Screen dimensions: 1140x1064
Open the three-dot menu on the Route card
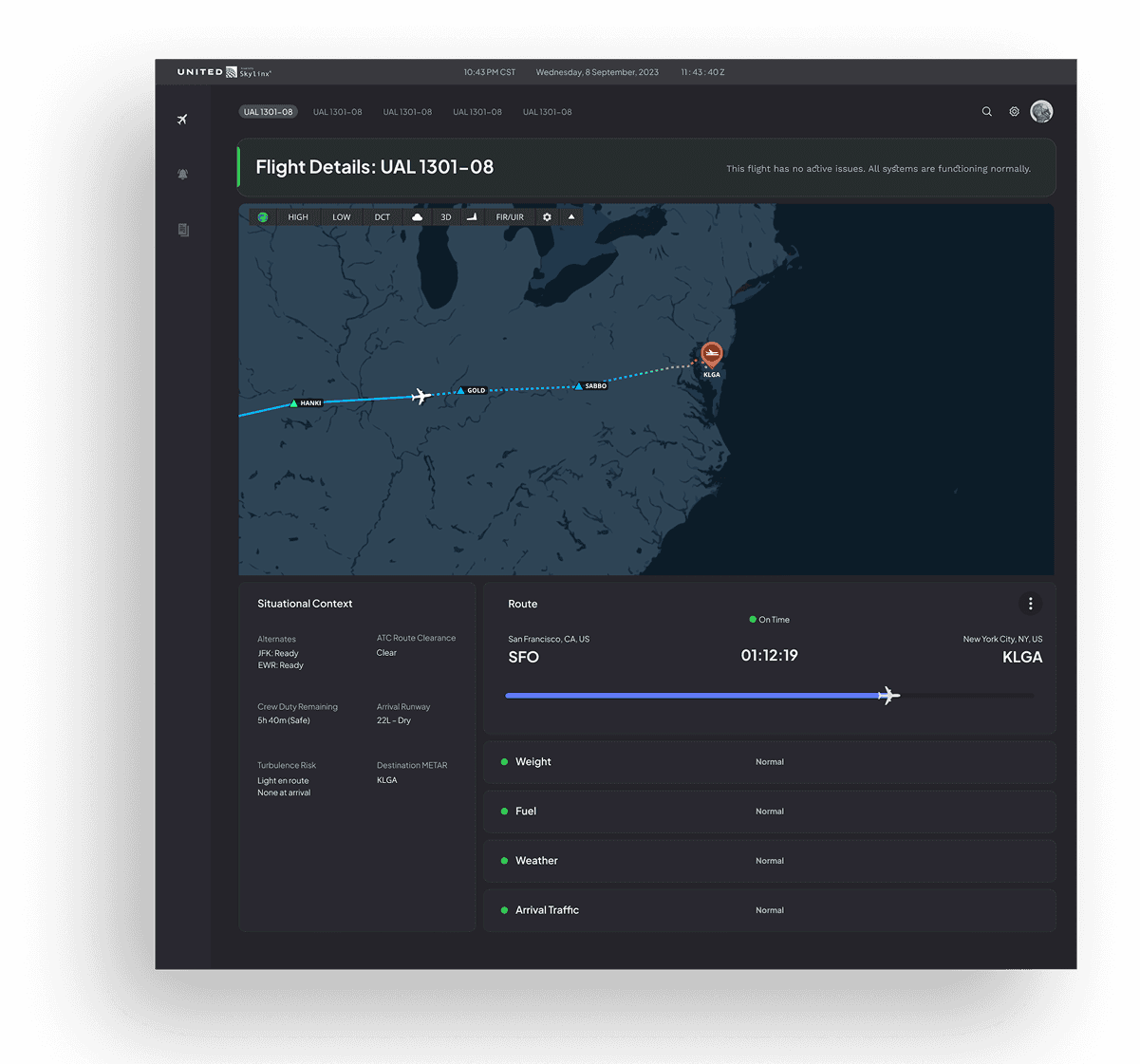click(1031, 603)
